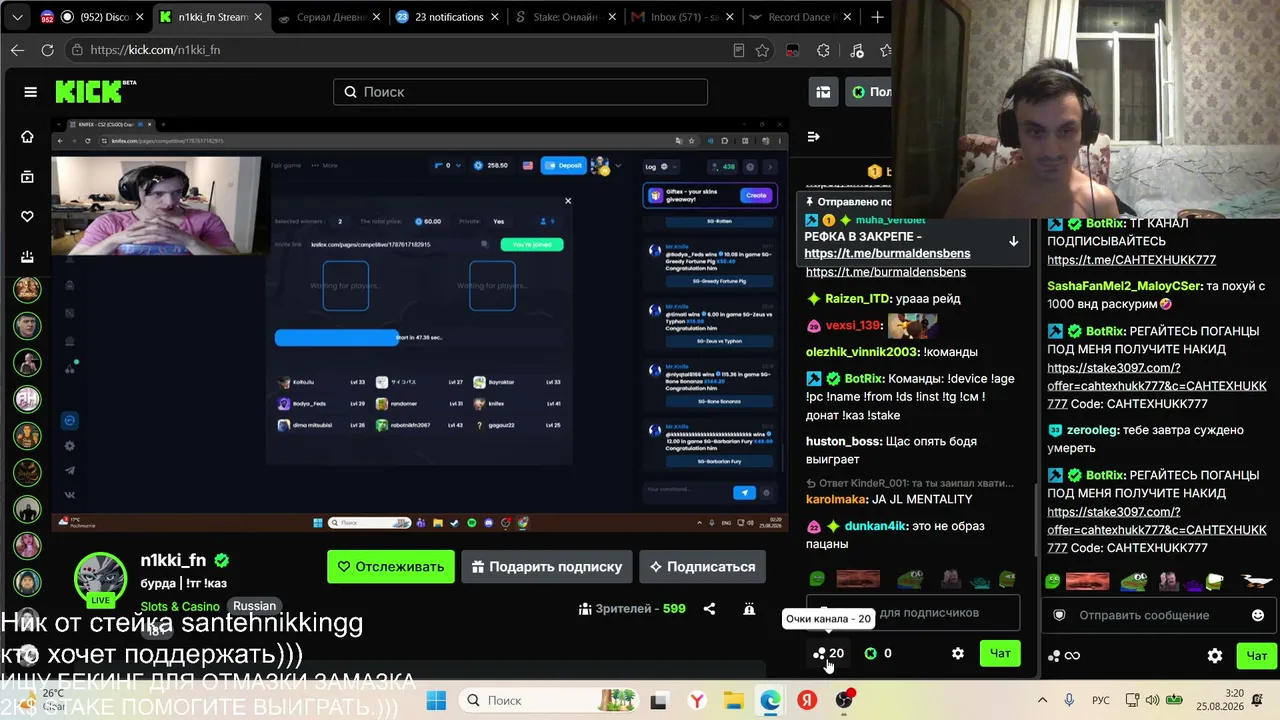1280x720 pixels.
Task: Open the Kicks balance icon showing 0
Action: pos(878,653)
